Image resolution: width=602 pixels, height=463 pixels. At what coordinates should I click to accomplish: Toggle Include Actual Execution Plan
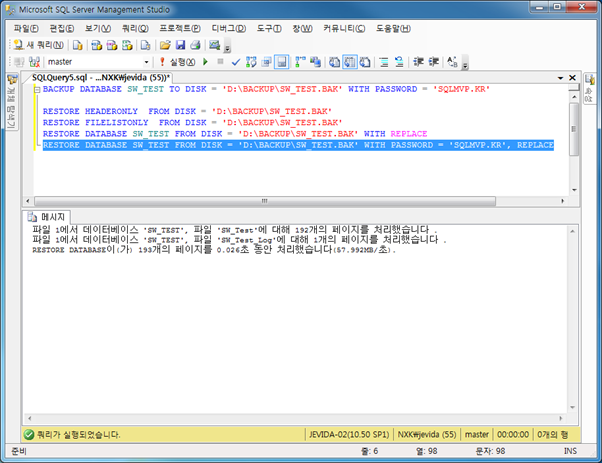point(300,62)
